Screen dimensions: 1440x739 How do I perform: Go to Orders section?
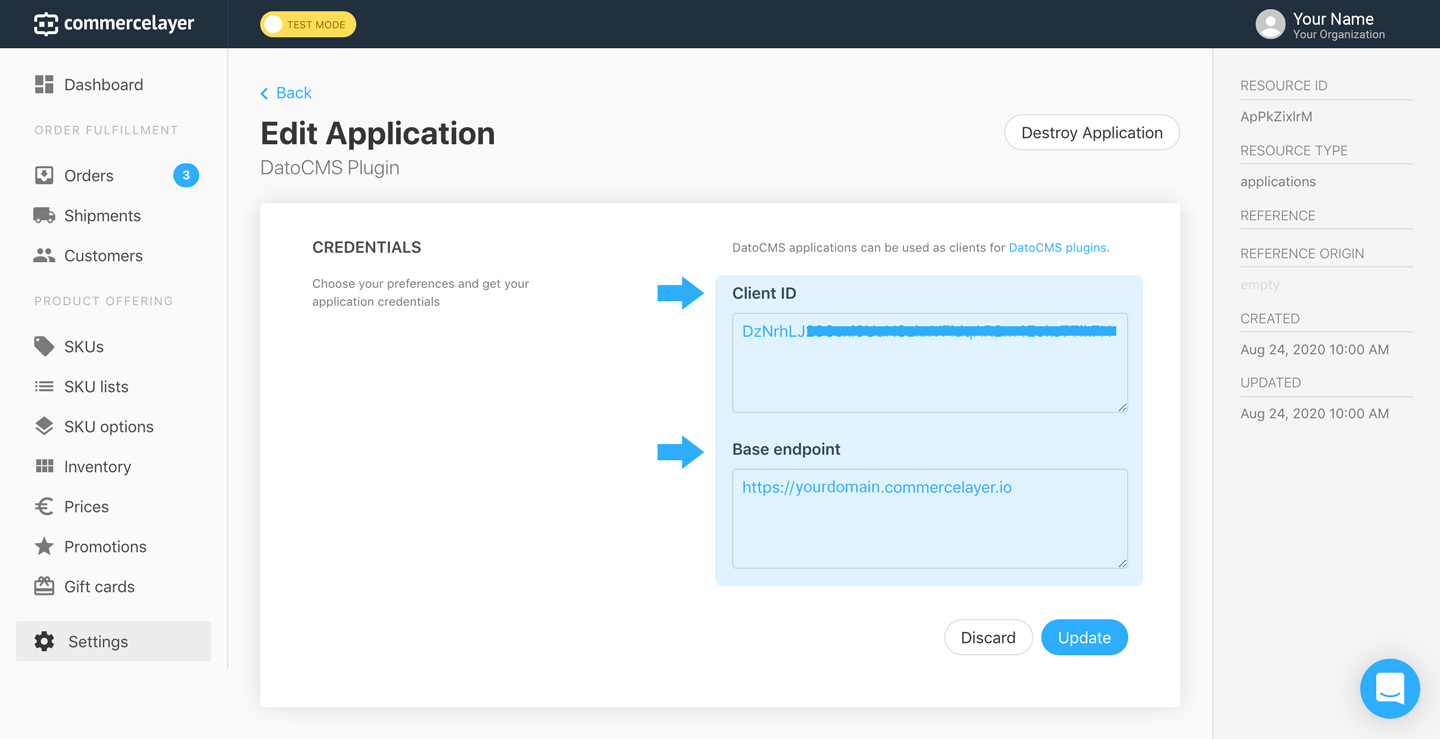(x=89, y=176)
